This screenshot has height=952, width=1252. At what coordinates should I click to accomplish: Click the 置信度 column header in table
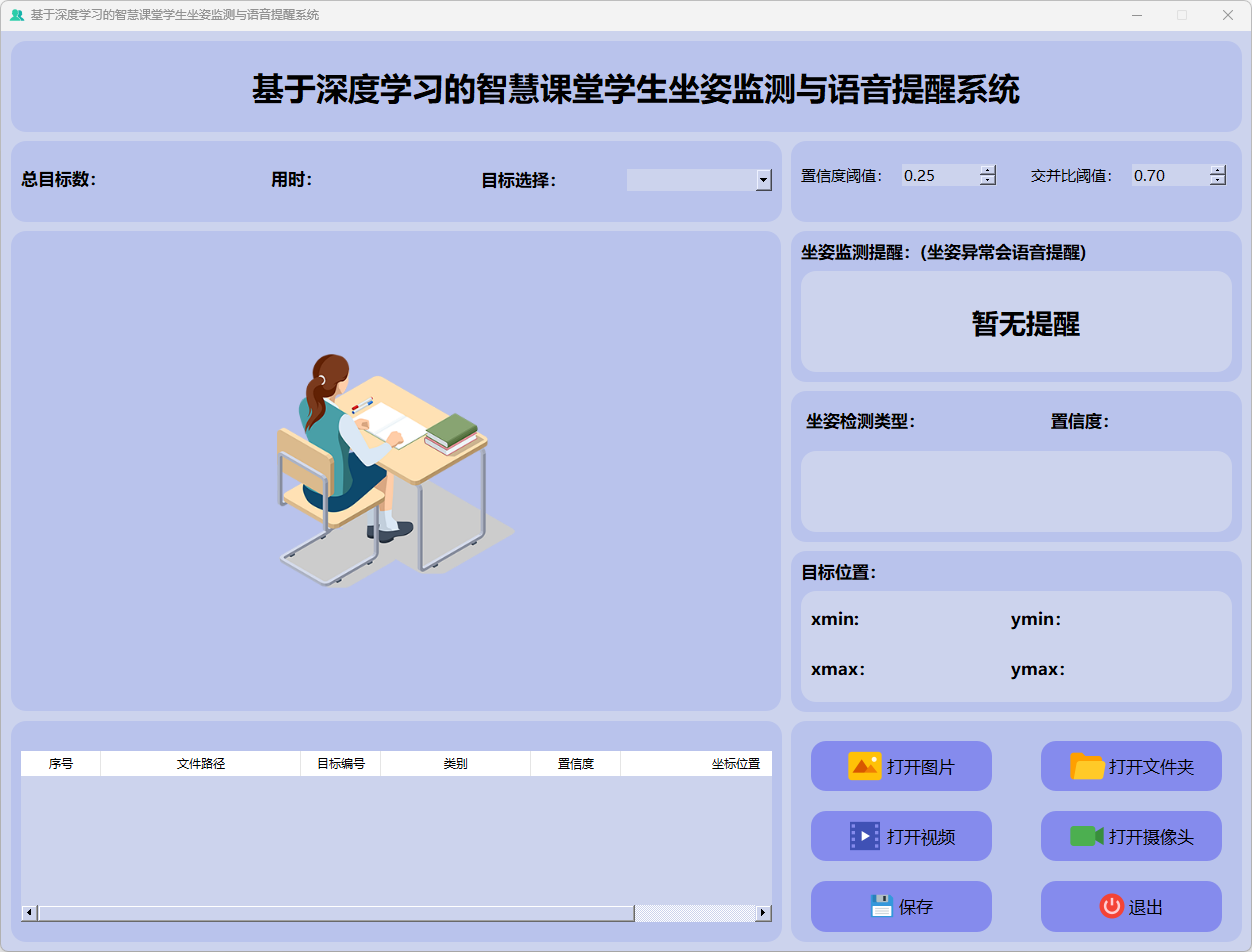pos(575,764)
